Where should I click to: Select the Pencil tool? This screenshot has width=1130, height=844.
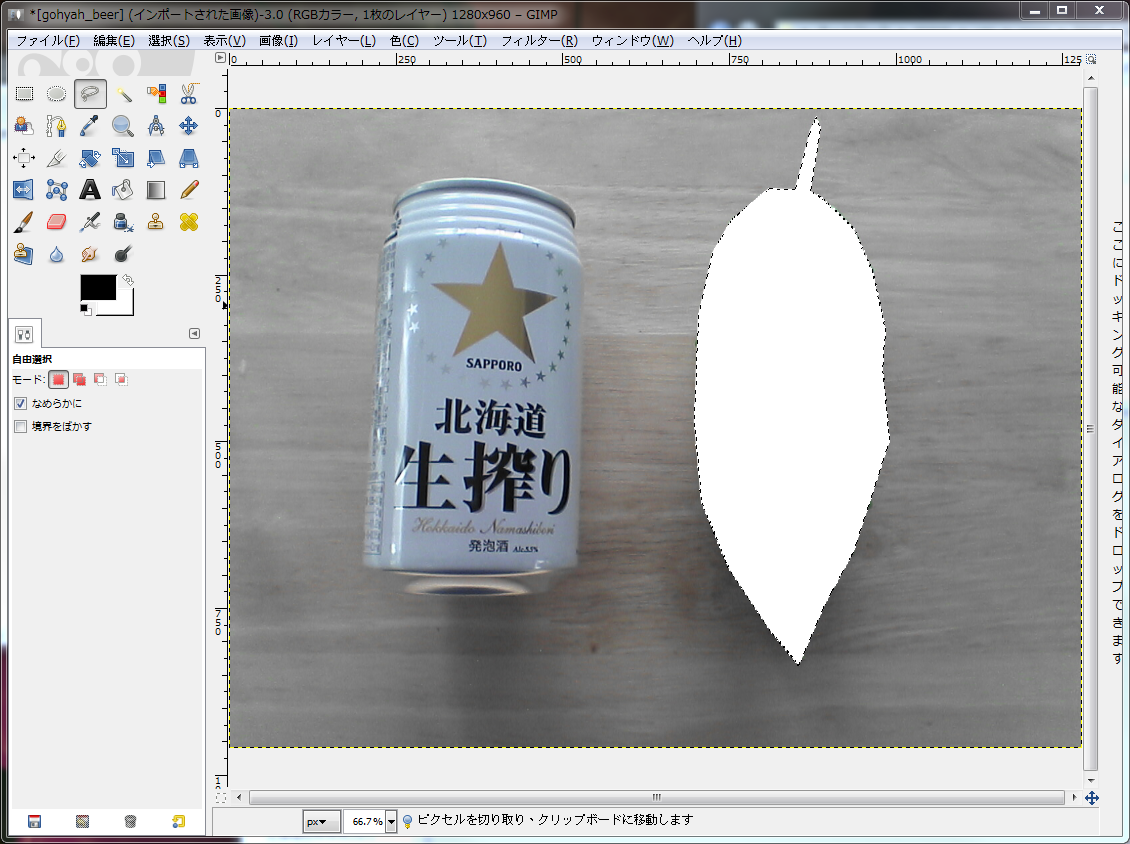189,190
